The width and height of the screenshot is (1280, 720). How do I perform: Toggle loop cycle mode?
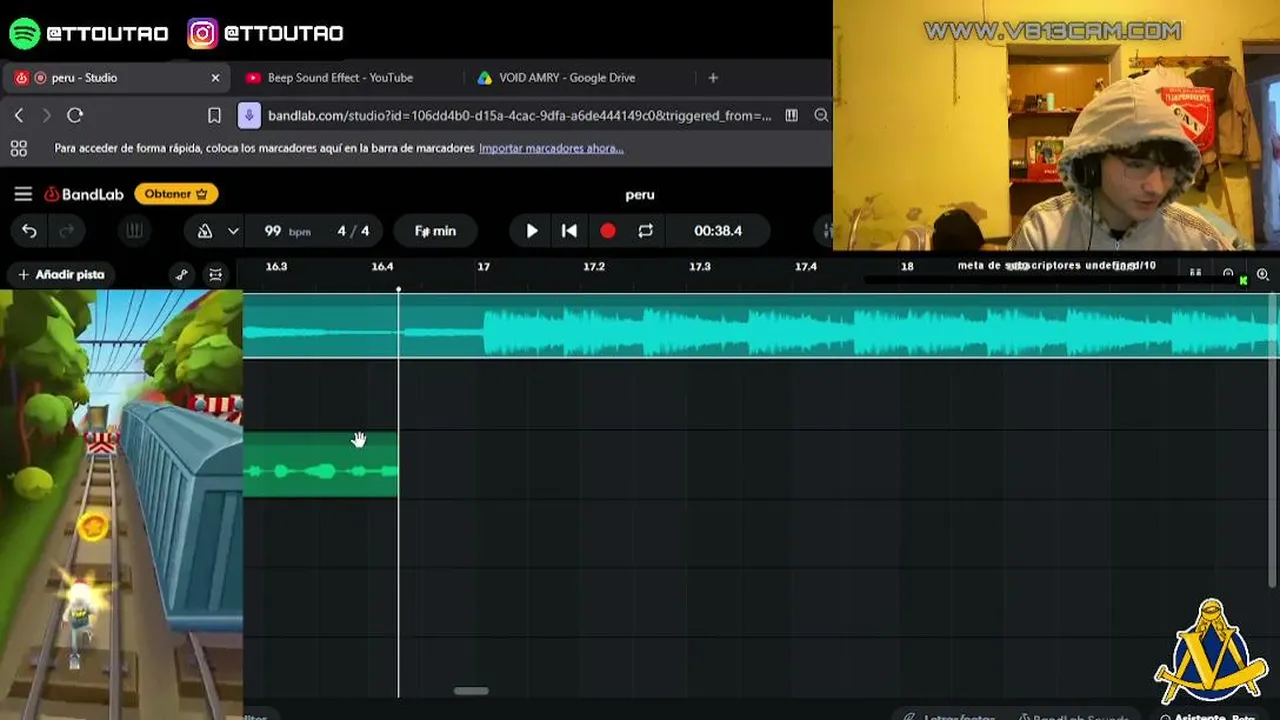(646, 231)
